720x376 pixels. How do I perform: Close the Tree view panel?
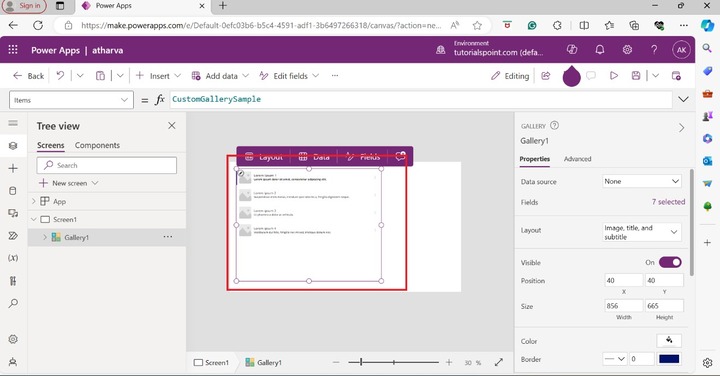172,125
